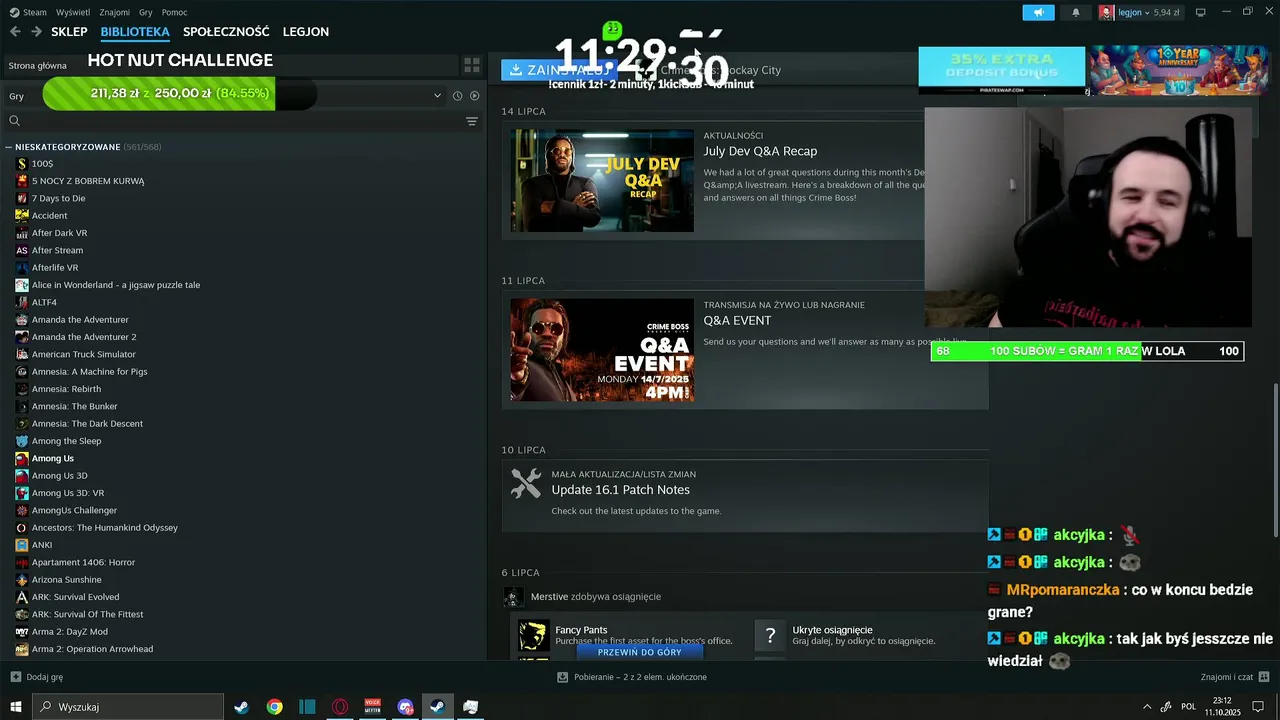
Task: Select the 100$ game icon
Action: (x=22, y=163)
